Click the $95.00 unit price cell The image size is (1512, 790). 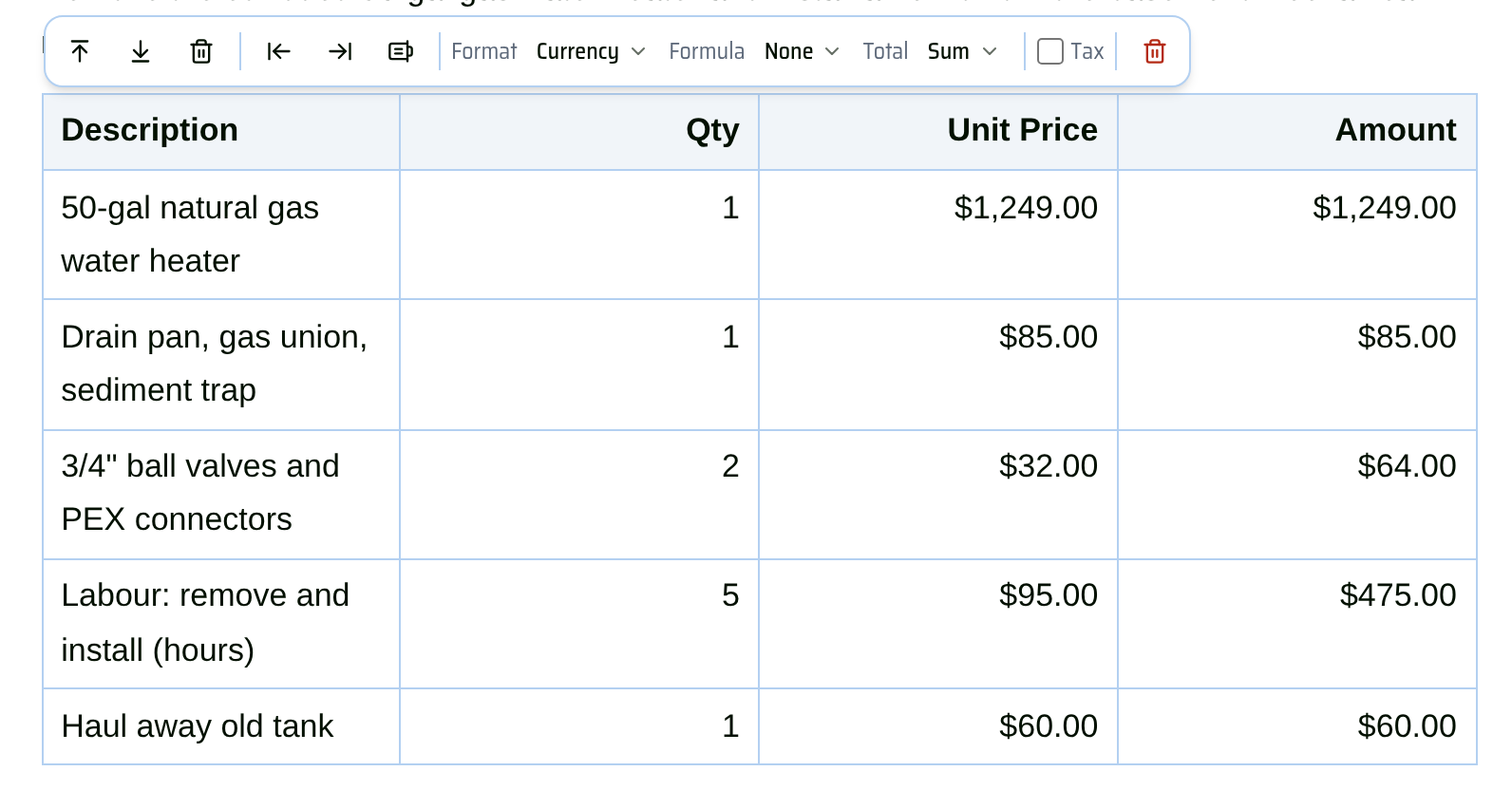tap(938, 624)
